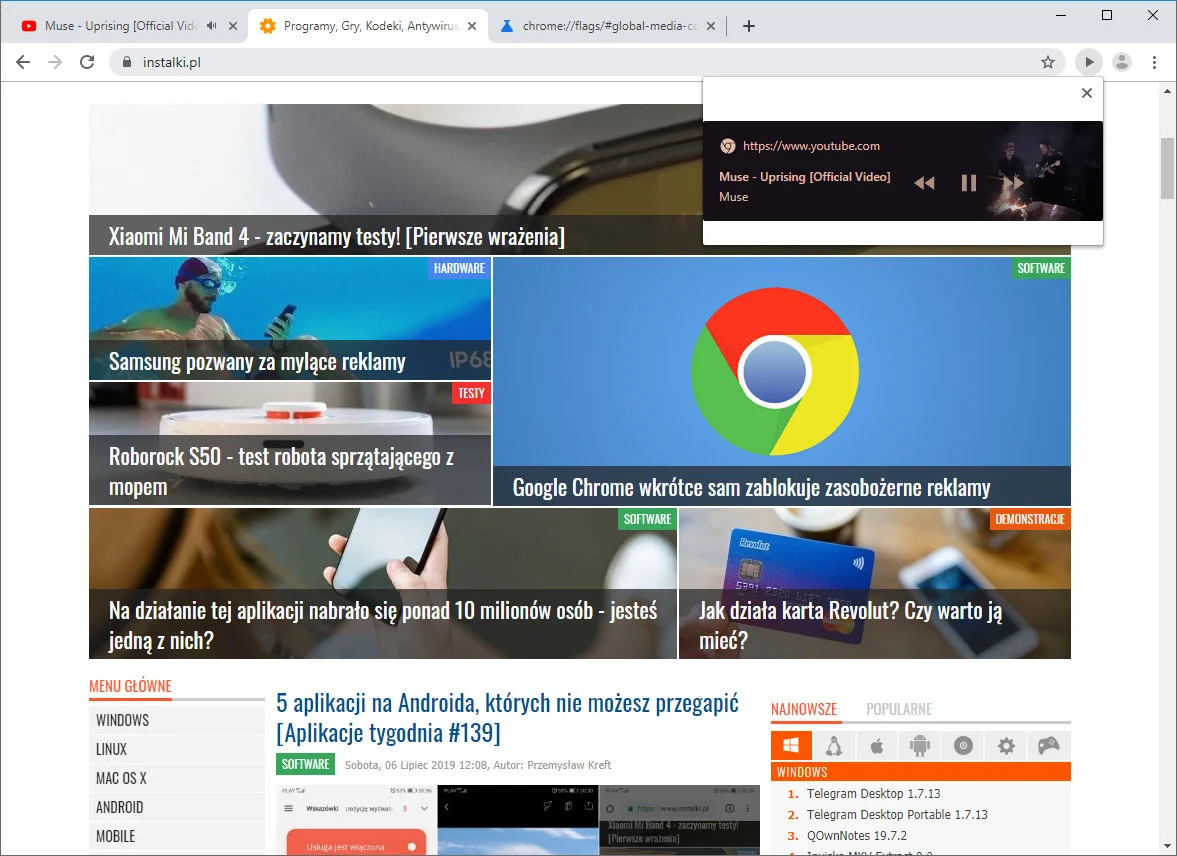Open a new browser tab
Screen dimensions: 1177x856
point(749,26)
